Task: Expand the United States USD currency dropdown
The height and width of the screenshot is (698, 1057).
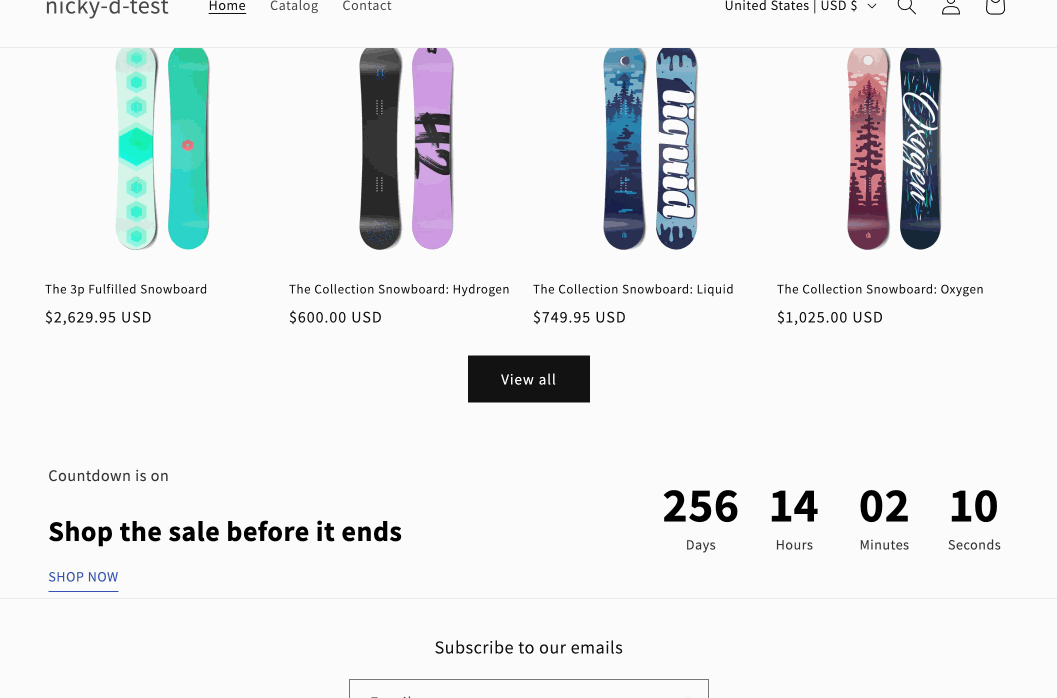Action: [x=800, y=7]
